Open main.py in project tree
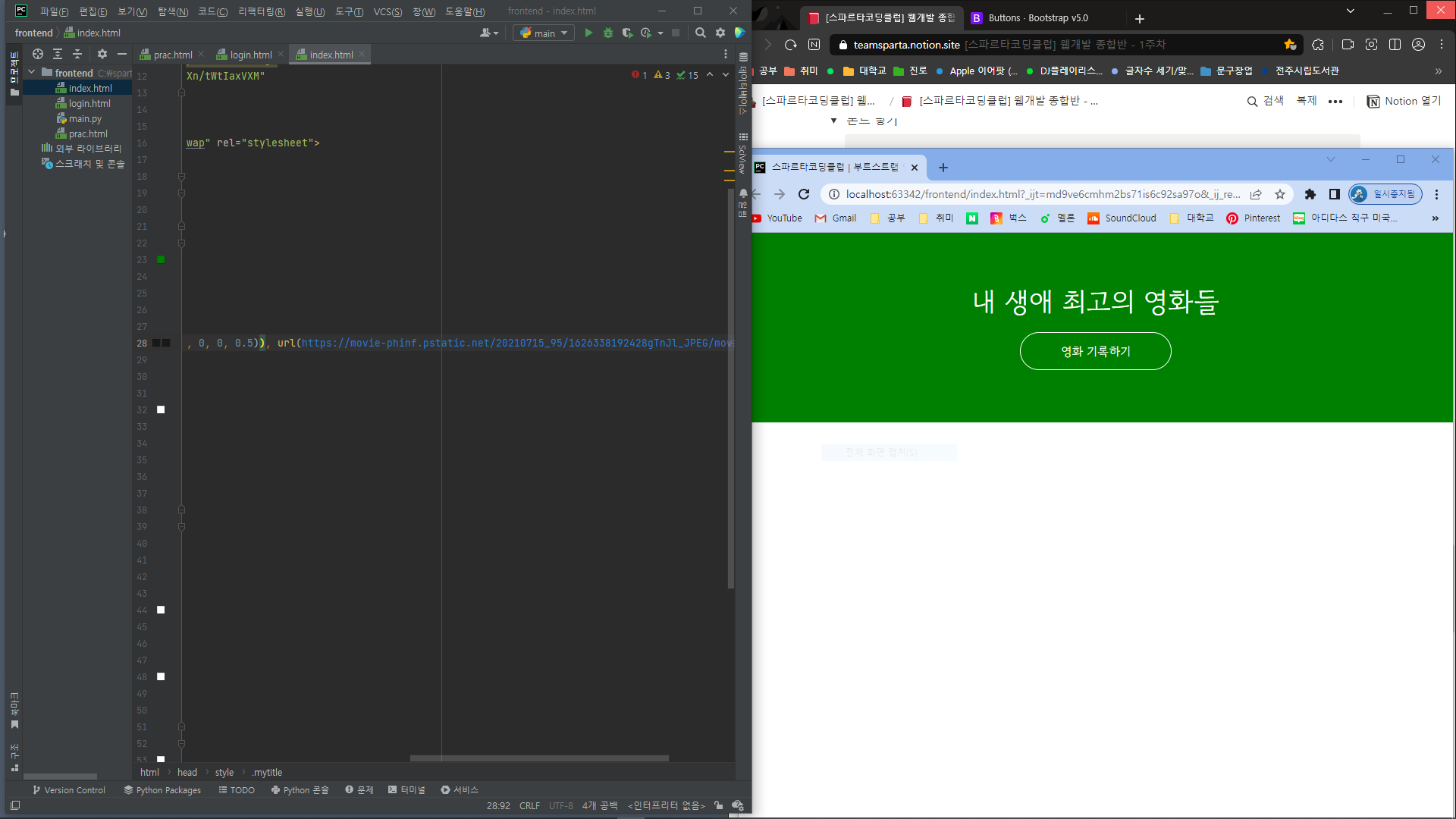Screen dimensions: 1456x819 (85, 118)
